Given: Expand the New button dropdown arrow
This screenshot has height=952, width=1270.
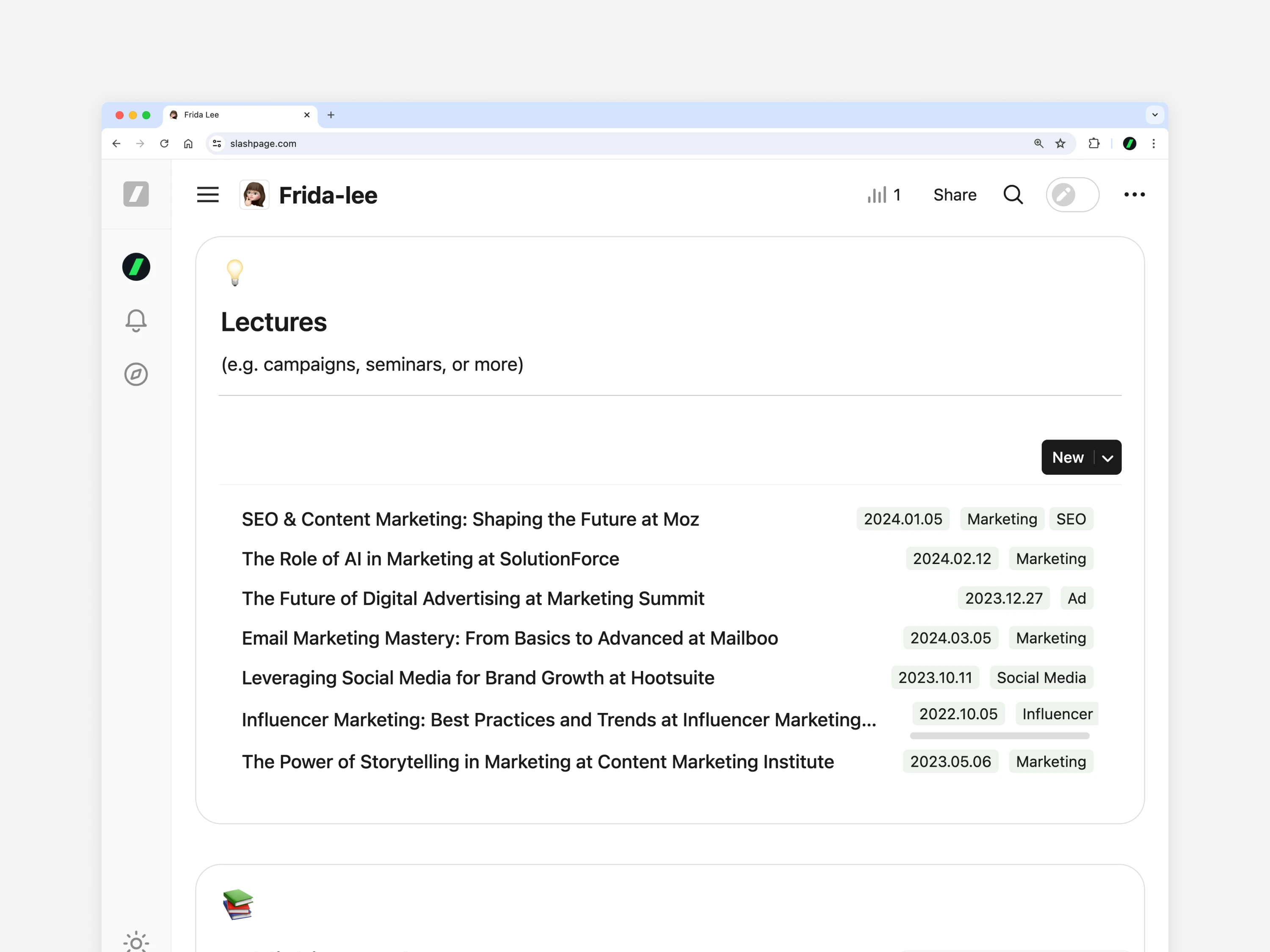Looking at the screenshot, I should 1107,457.
